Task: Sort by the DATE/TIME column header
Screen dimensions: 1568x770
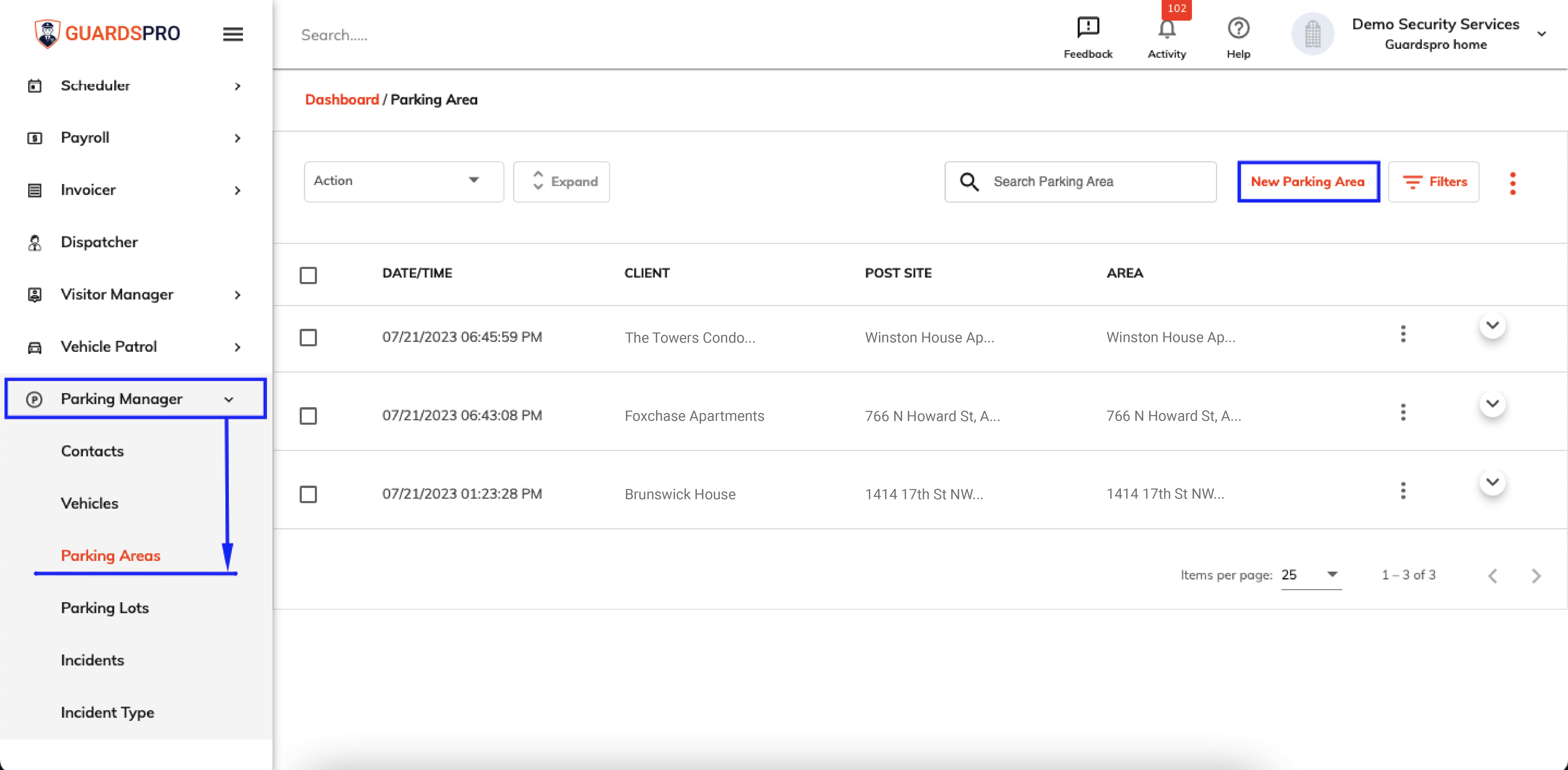Action: point(418,273)
